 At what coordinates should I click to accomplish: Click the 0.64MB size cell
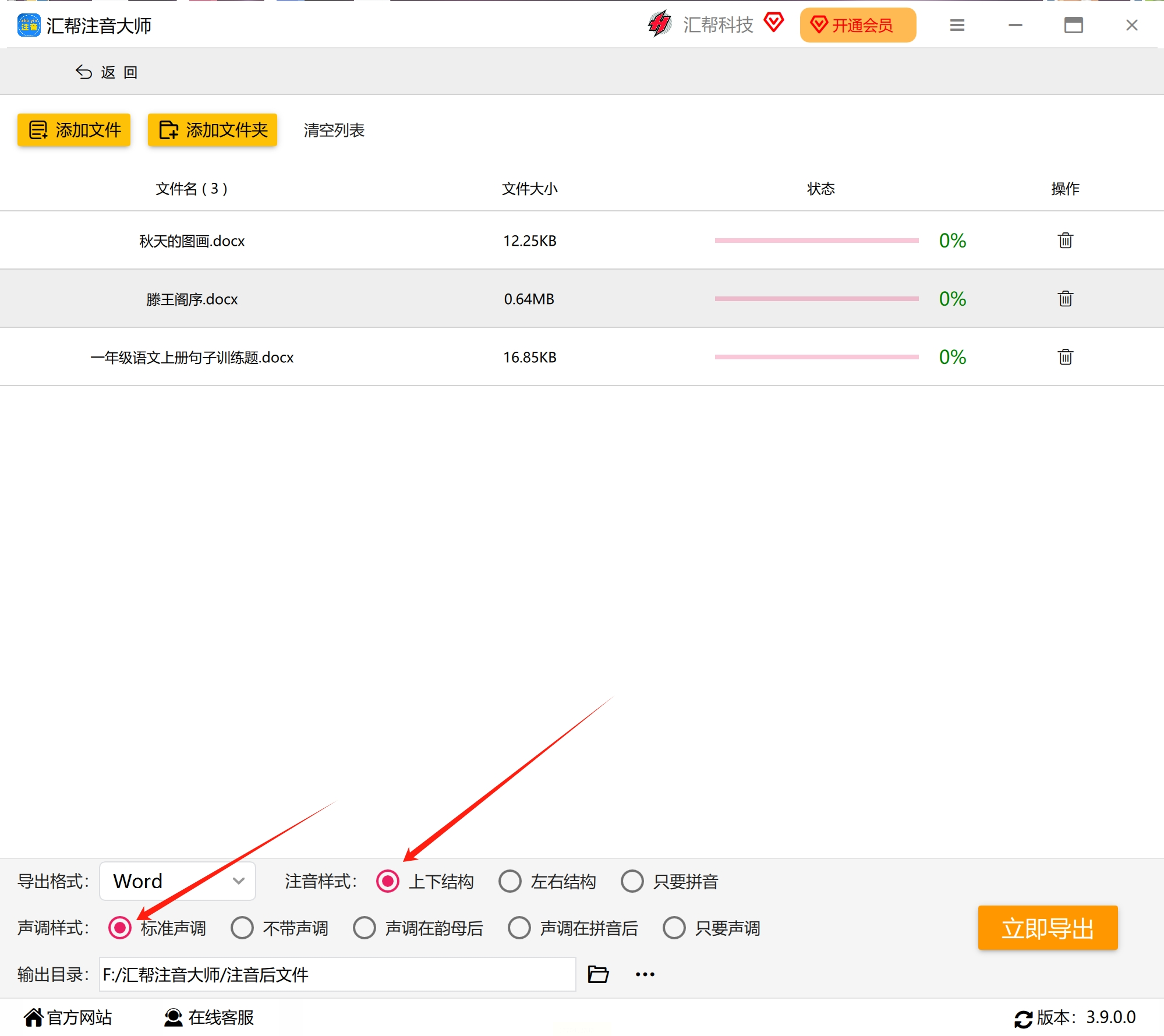click(x=529, y=299)
